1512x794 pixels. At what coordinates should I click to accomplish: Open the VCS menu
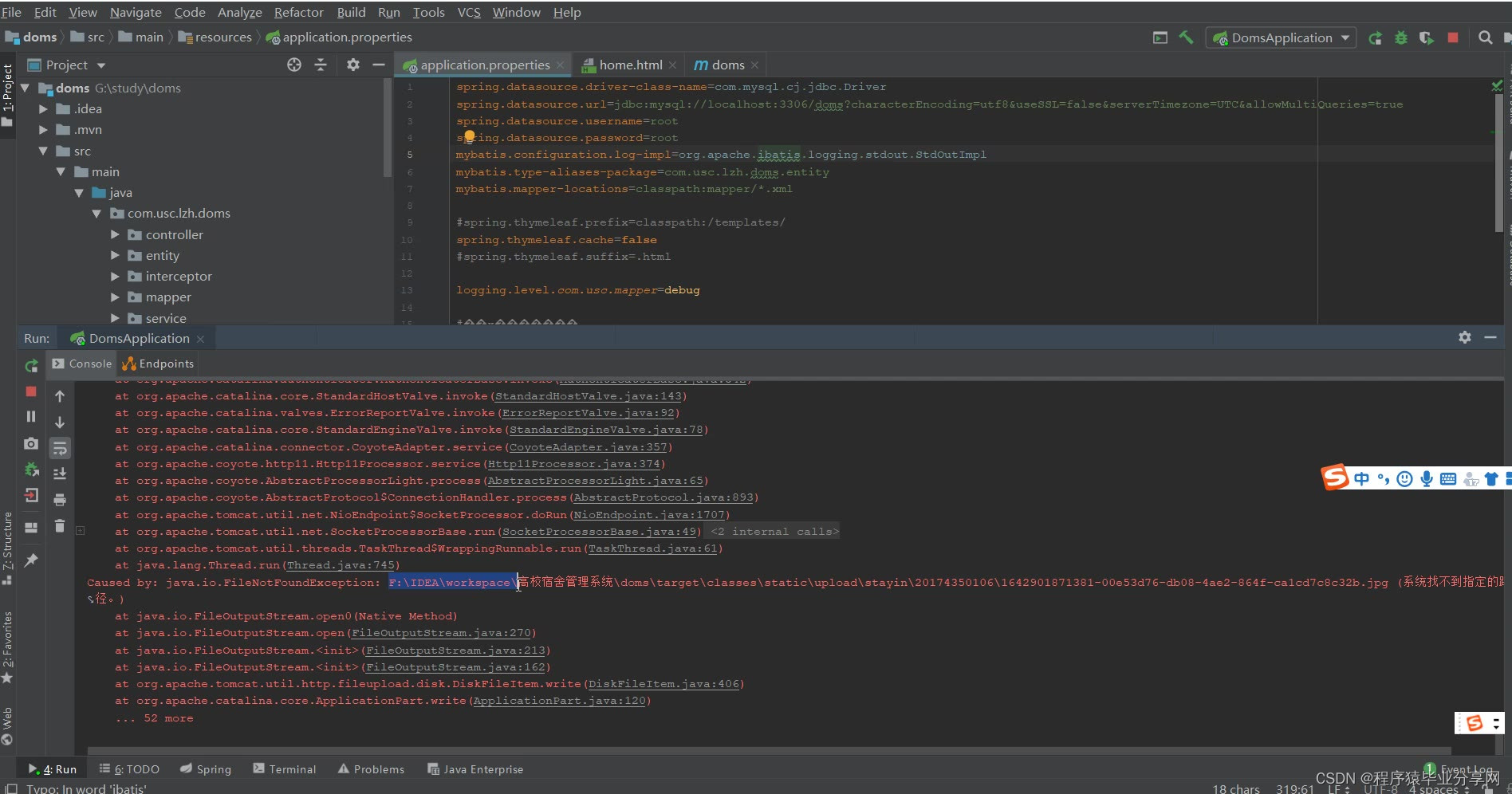[x=469, y=13]
